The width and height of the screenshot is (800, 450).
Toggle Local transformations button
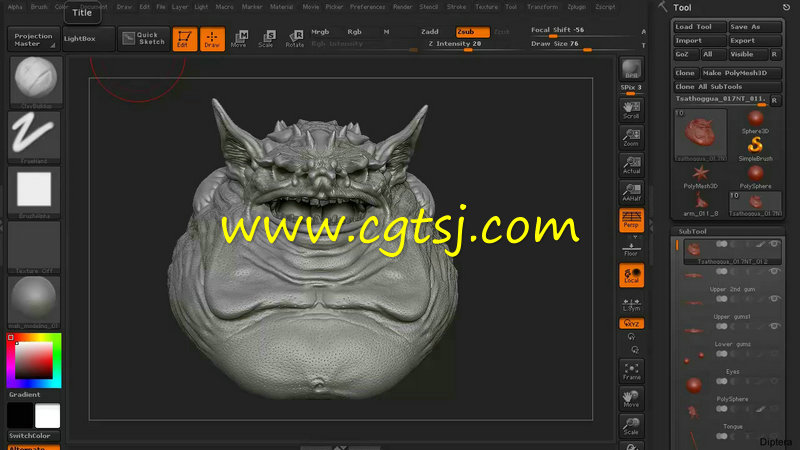(x=632, y=275)
